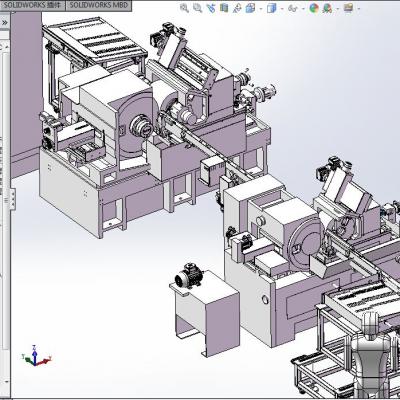400x400 pixels.
Task: Activate the Previous View icon
Action: [211, 8]
